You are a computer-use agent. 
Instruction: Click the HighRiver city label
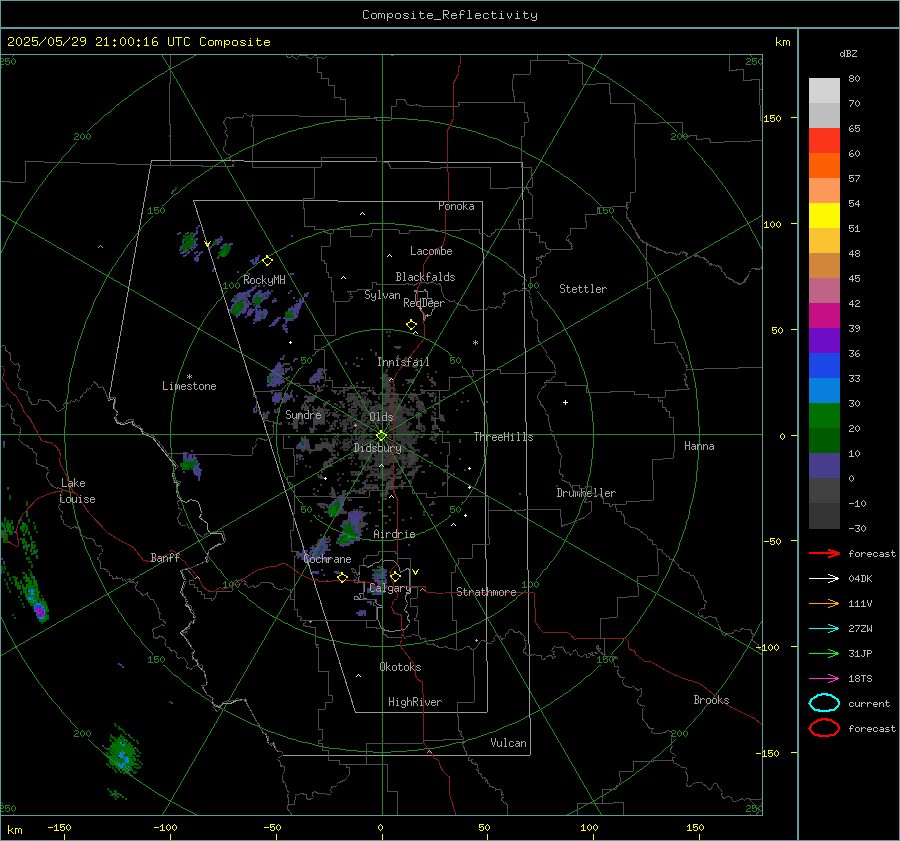click(x=414, y=702)
